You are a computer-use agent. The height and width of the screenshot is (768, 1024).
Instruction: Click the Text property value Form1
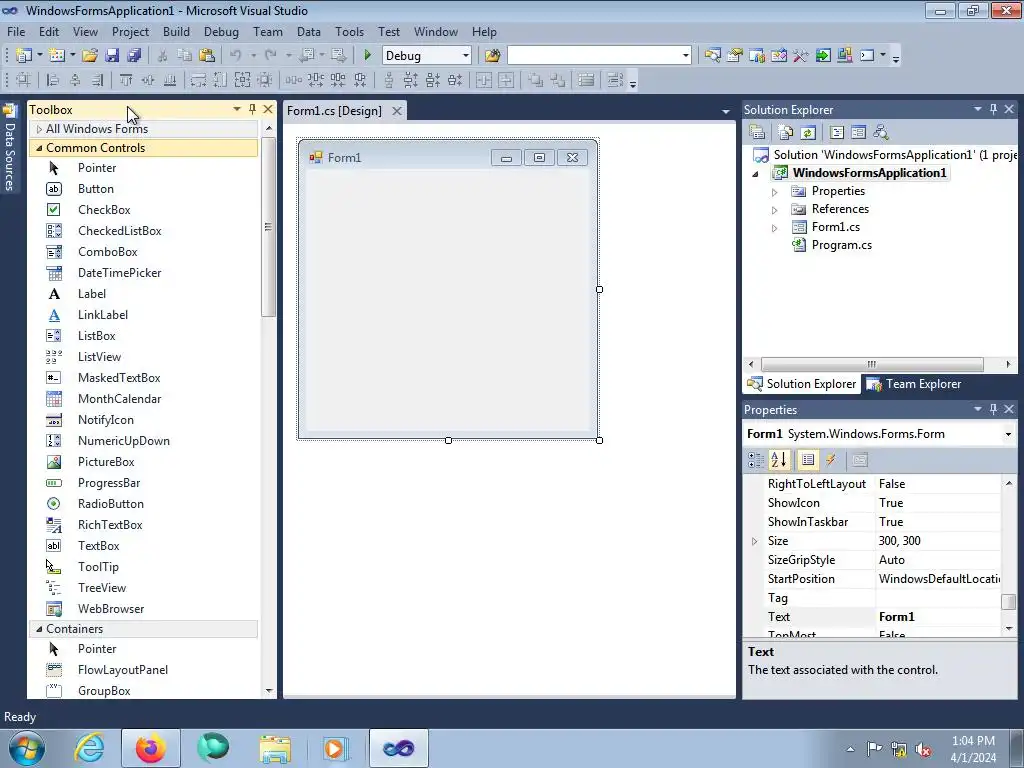[x=896, y=617]
